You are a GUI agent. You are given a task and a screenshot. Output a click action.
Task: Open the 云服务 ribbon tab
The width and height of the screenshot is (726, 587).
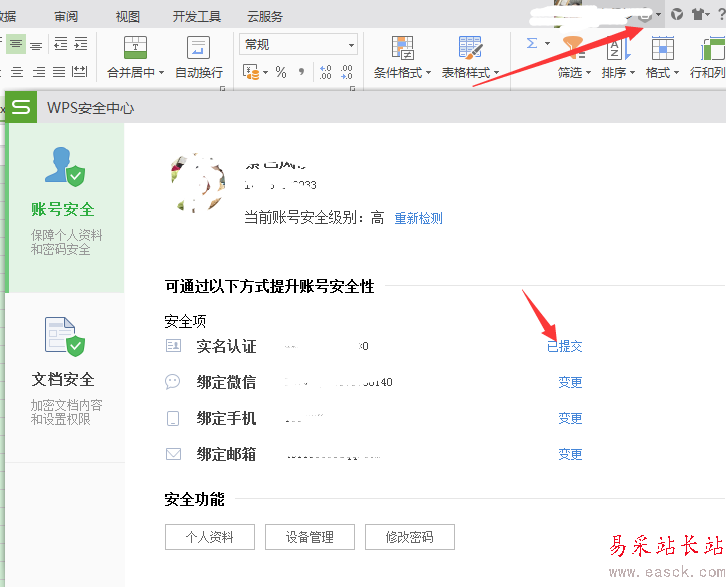pos(264,17)
